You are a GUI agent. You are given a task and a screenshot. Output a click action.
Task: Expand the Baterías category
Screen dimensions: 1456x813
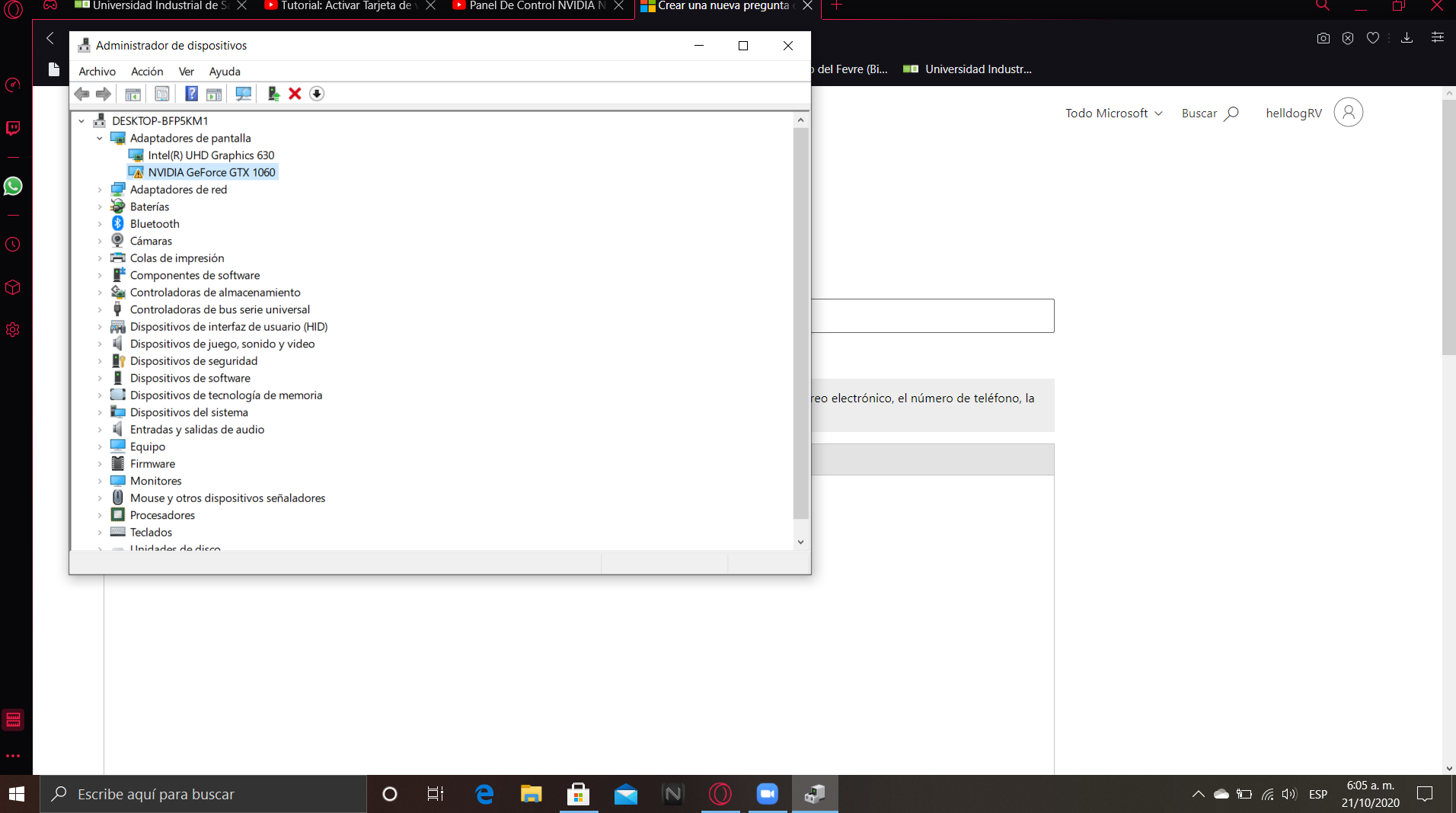point(100,206)
